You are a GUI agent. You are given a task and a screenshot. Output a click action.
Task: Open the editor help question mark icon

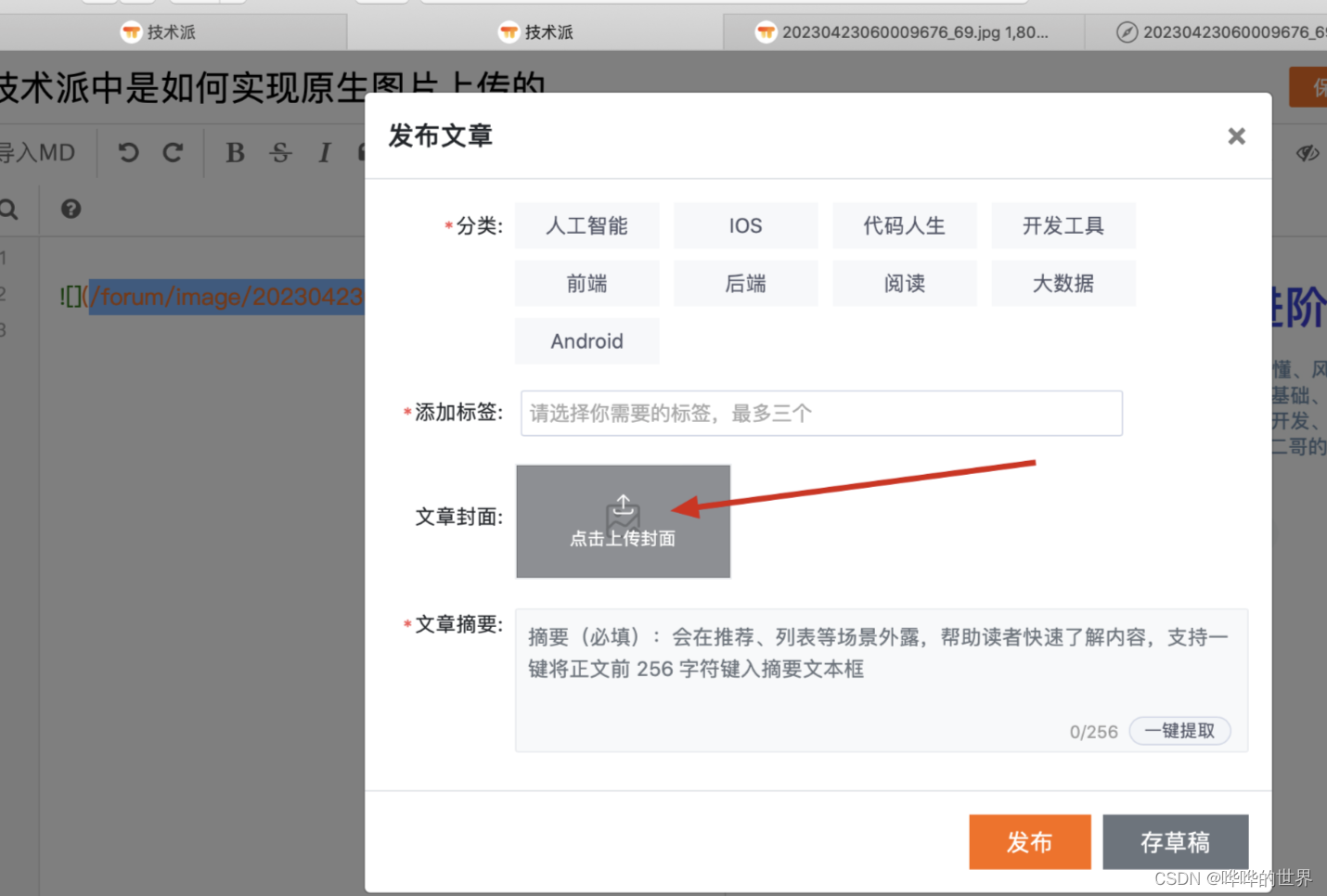click(x=71, y=209)
